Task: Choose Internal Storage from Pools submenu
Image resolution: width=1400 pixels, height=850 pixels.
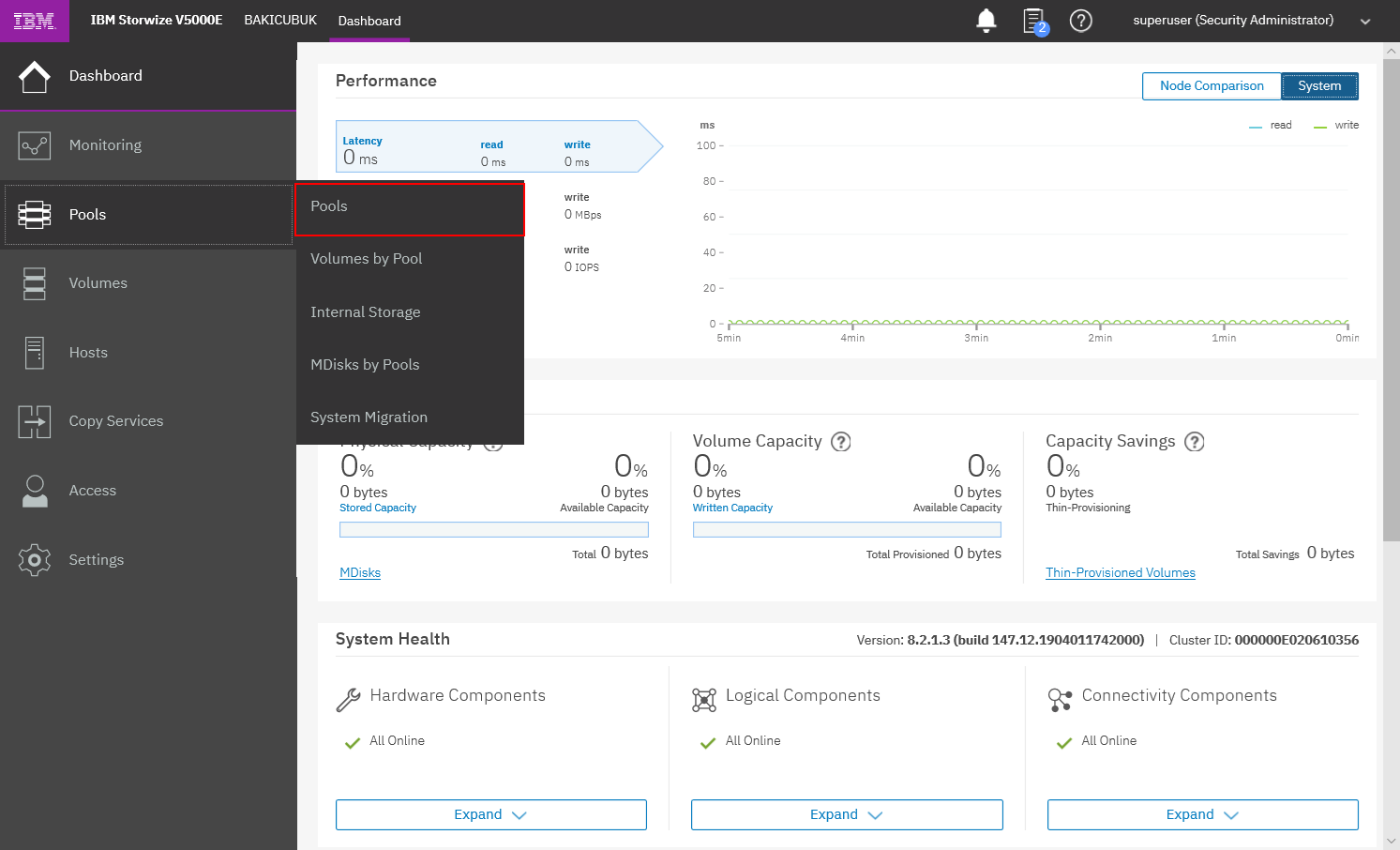Action: coord(366,312)
